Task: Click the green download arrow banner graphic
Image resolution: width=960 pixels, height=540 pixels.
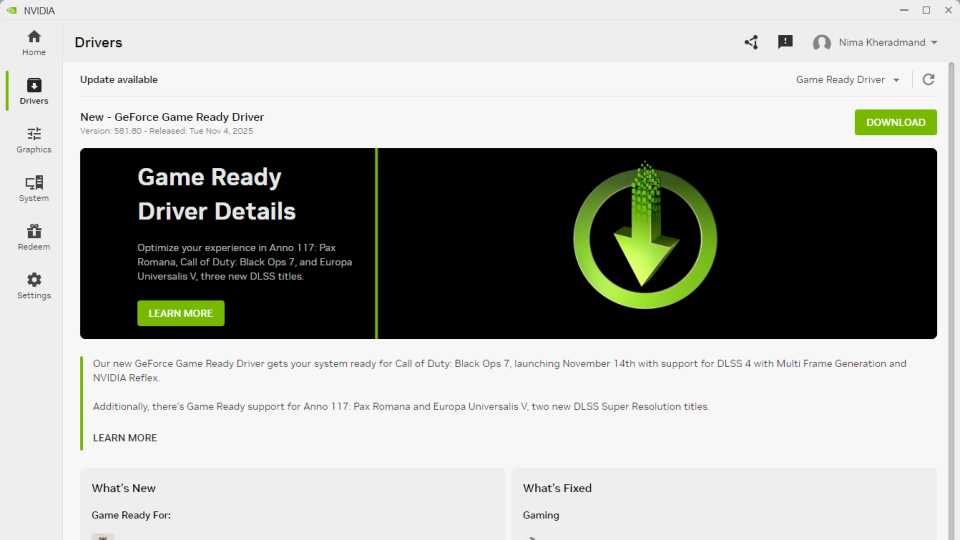Action: [645, 235]
